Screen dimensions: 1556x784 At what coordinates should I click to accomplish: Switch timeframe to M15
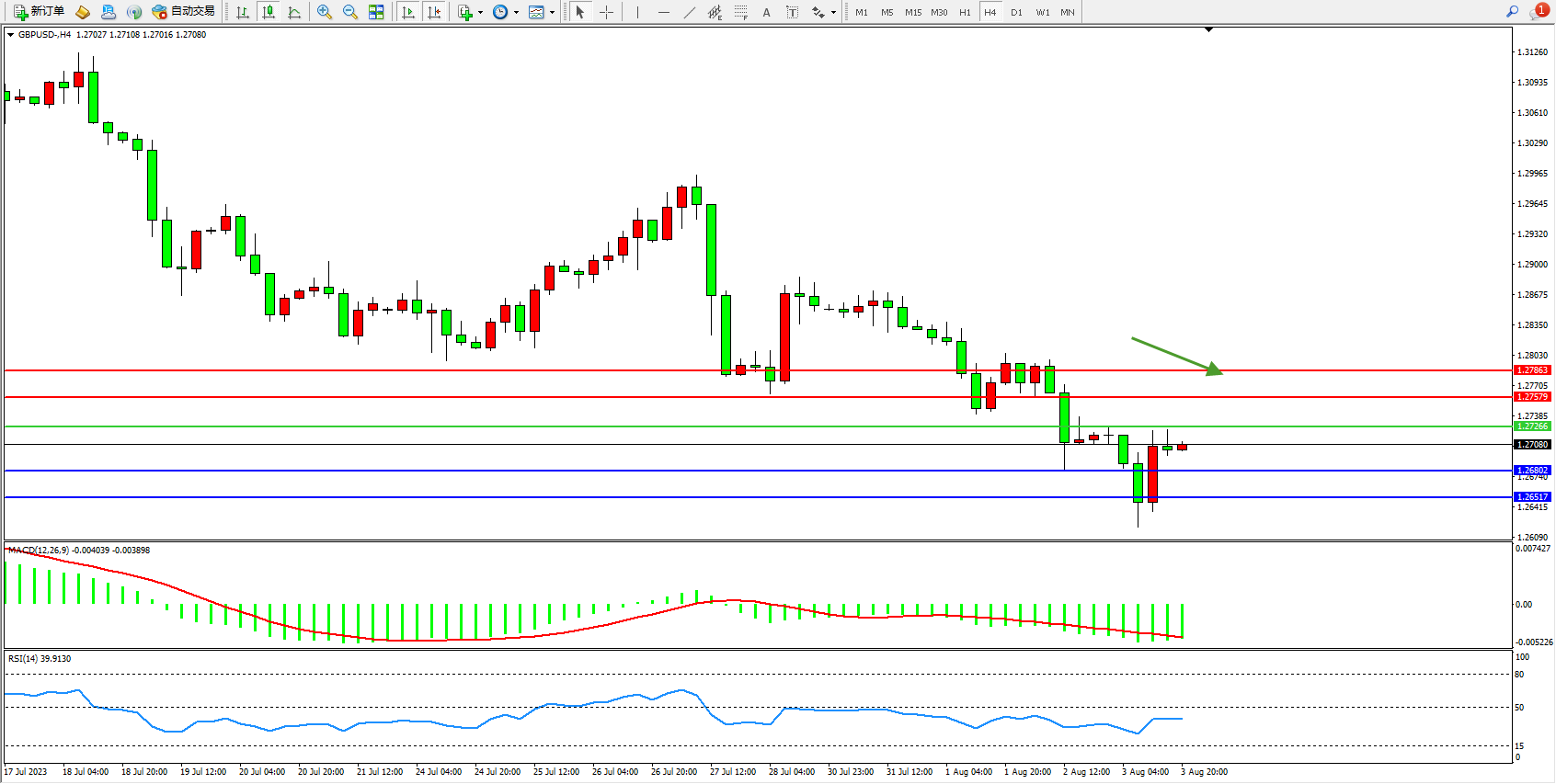coord(912,12)
